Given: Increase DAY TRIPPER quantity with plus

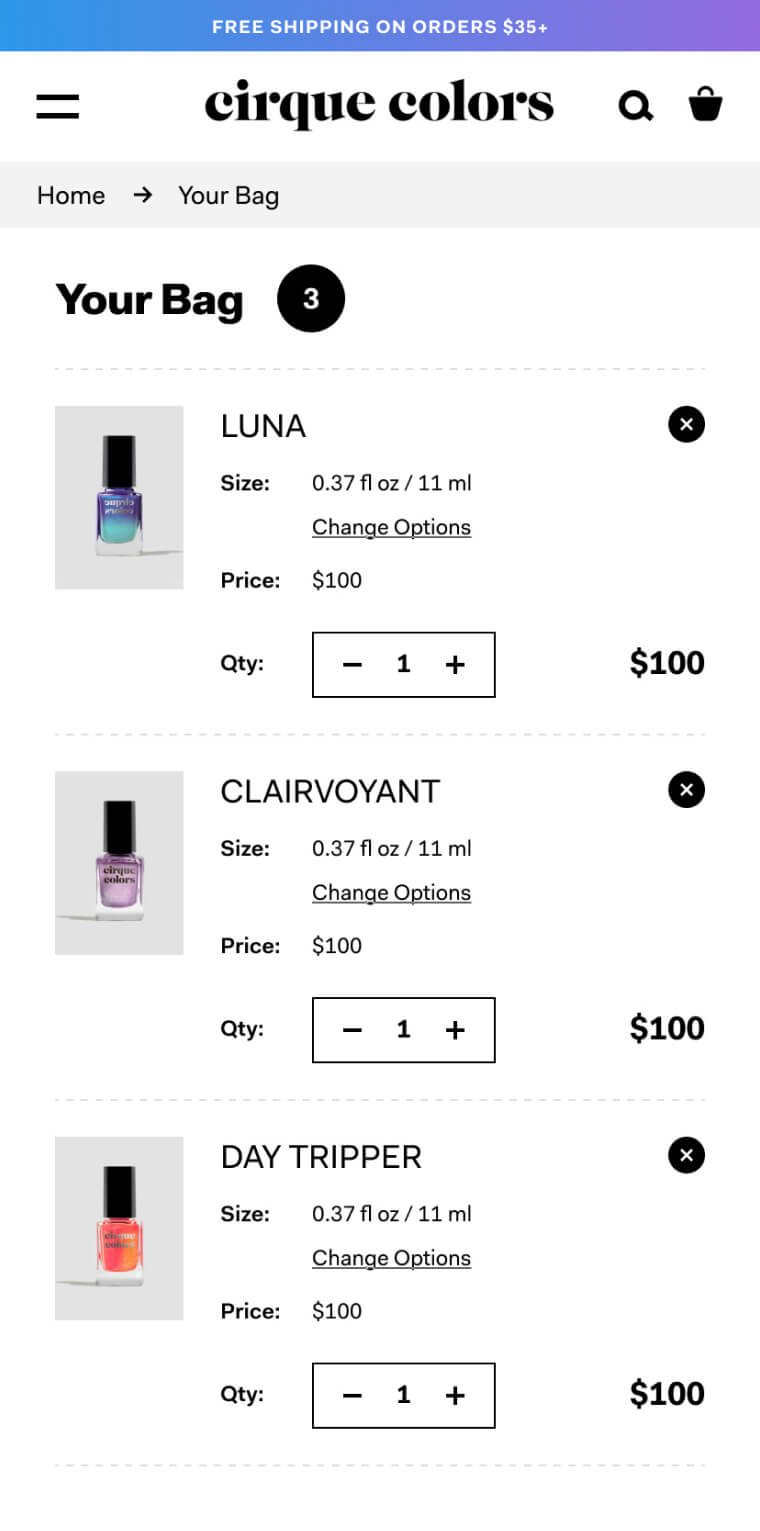Looking at the screenshot, I should click(455, 1395).
